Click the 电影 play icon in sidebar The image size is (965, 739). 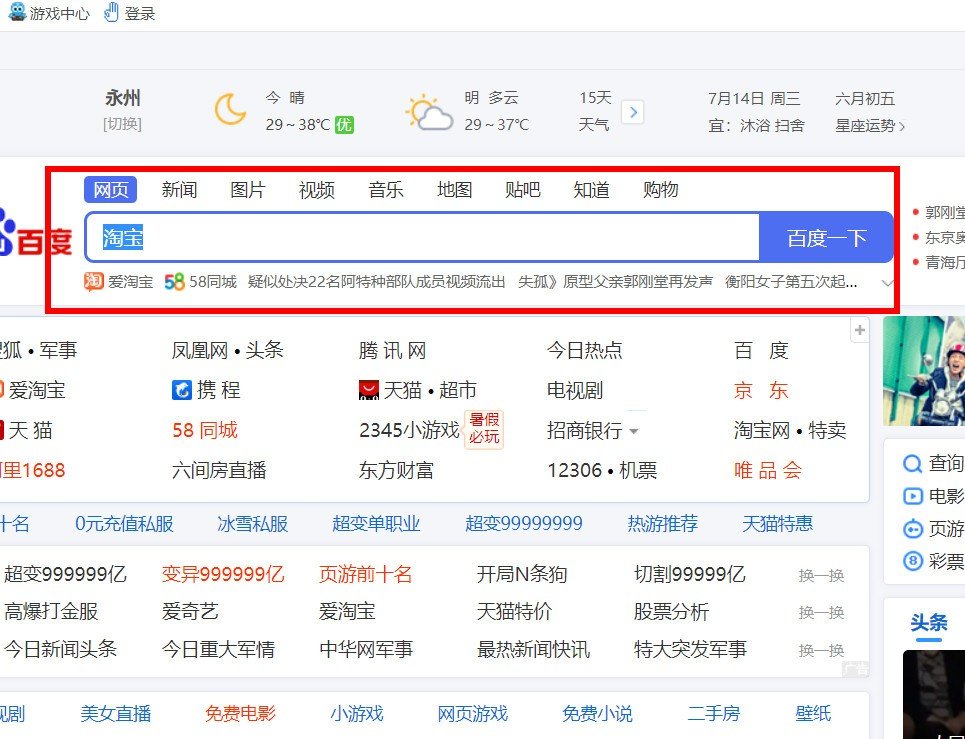pyautogui.click(x=912, y=494)
